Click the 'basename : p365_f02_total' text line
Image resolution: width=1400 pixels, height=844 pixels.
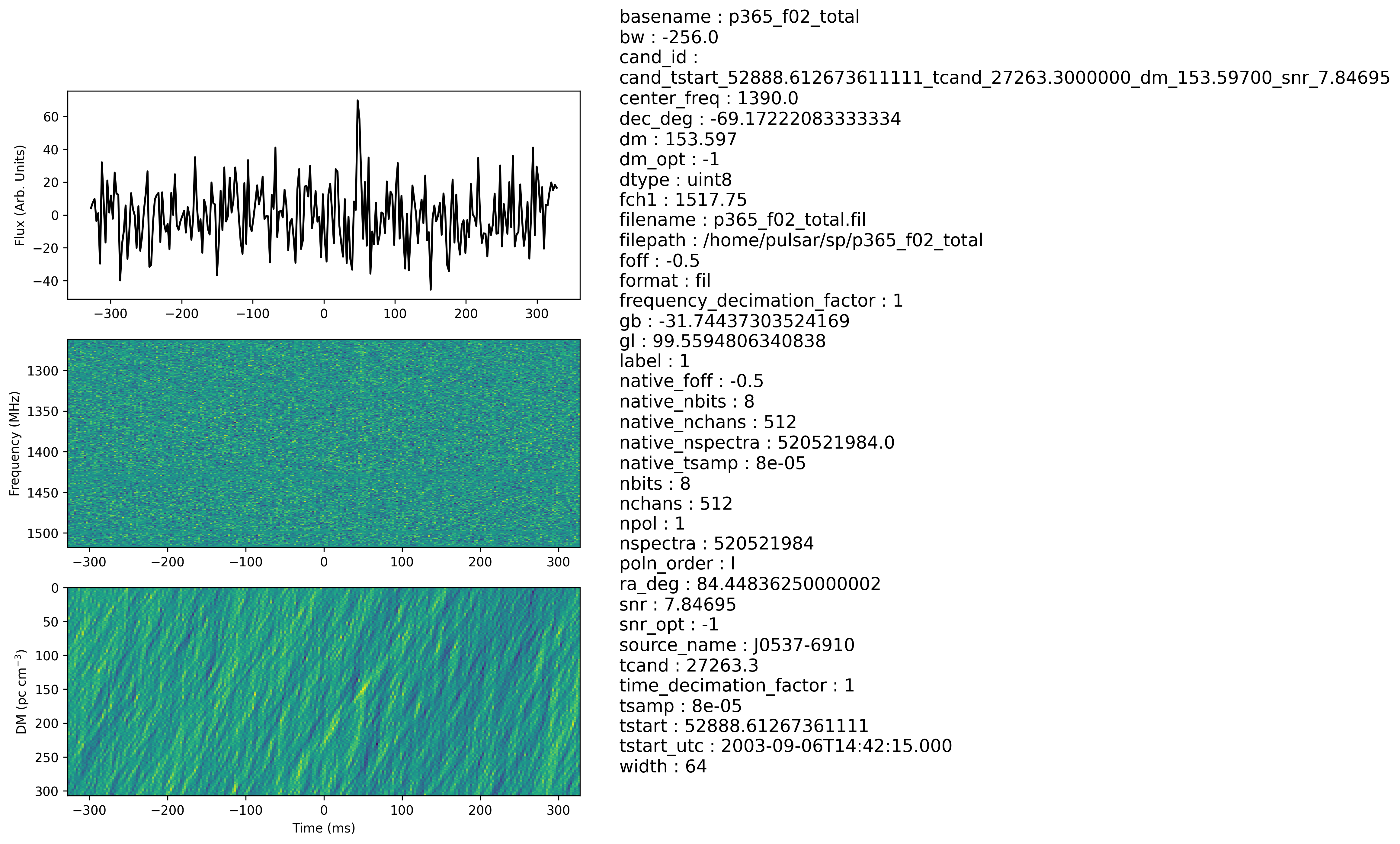pyautogui.click(x=739, y=17)
